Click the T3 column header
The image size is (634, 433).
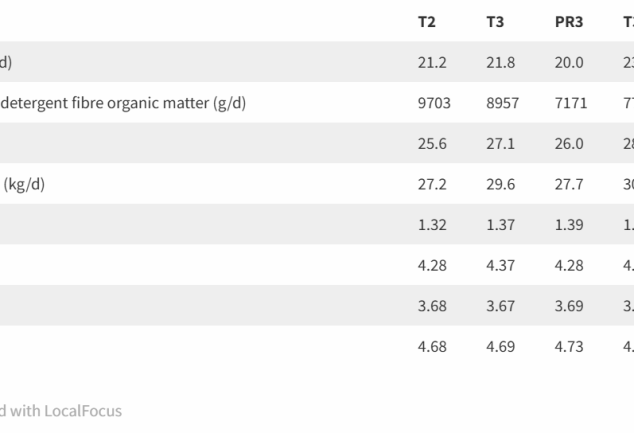495,22
